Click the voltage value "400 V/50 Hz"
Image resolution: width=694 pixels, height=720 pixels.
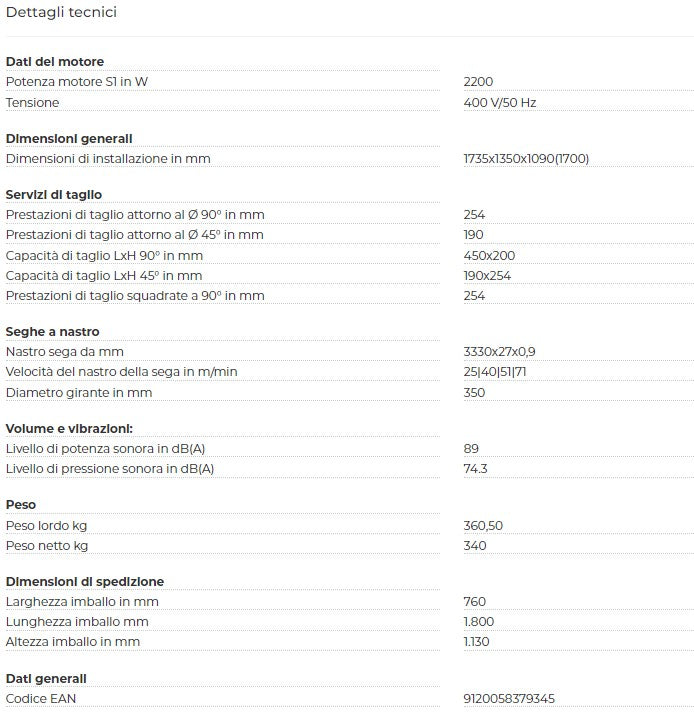click(x=500, y=103)
